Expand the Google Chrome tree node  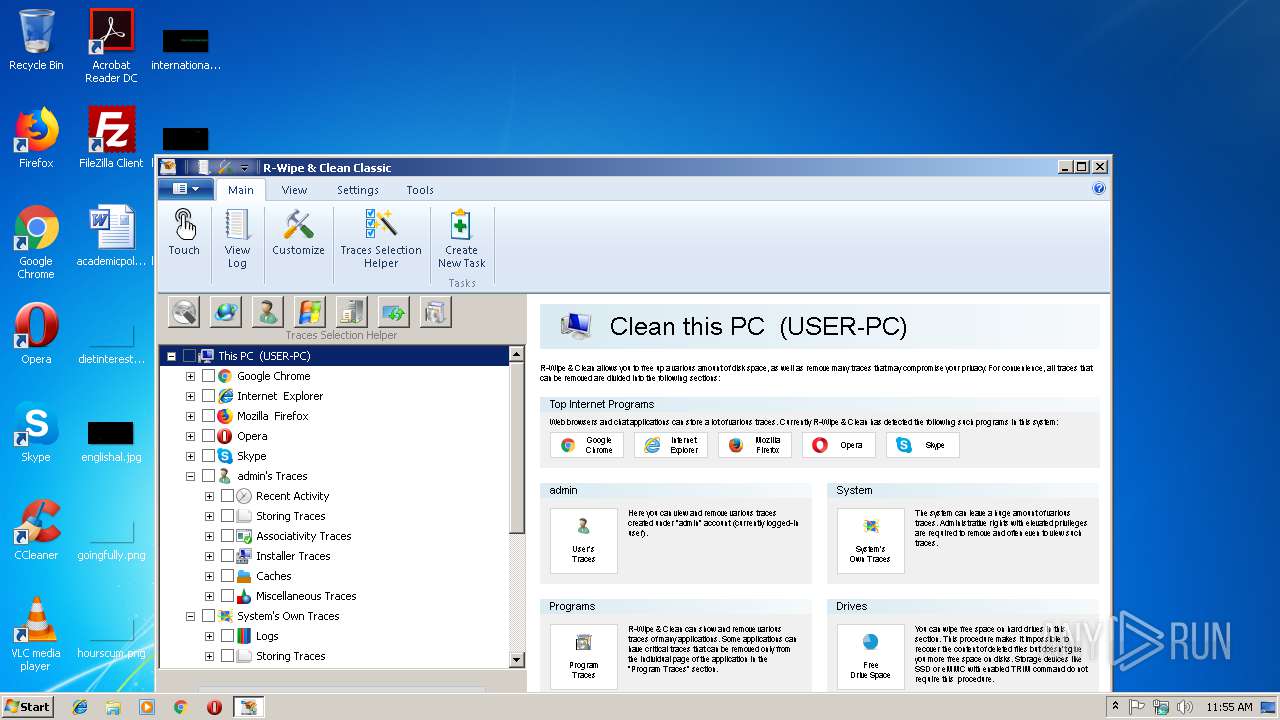click(x=190, y=376)
